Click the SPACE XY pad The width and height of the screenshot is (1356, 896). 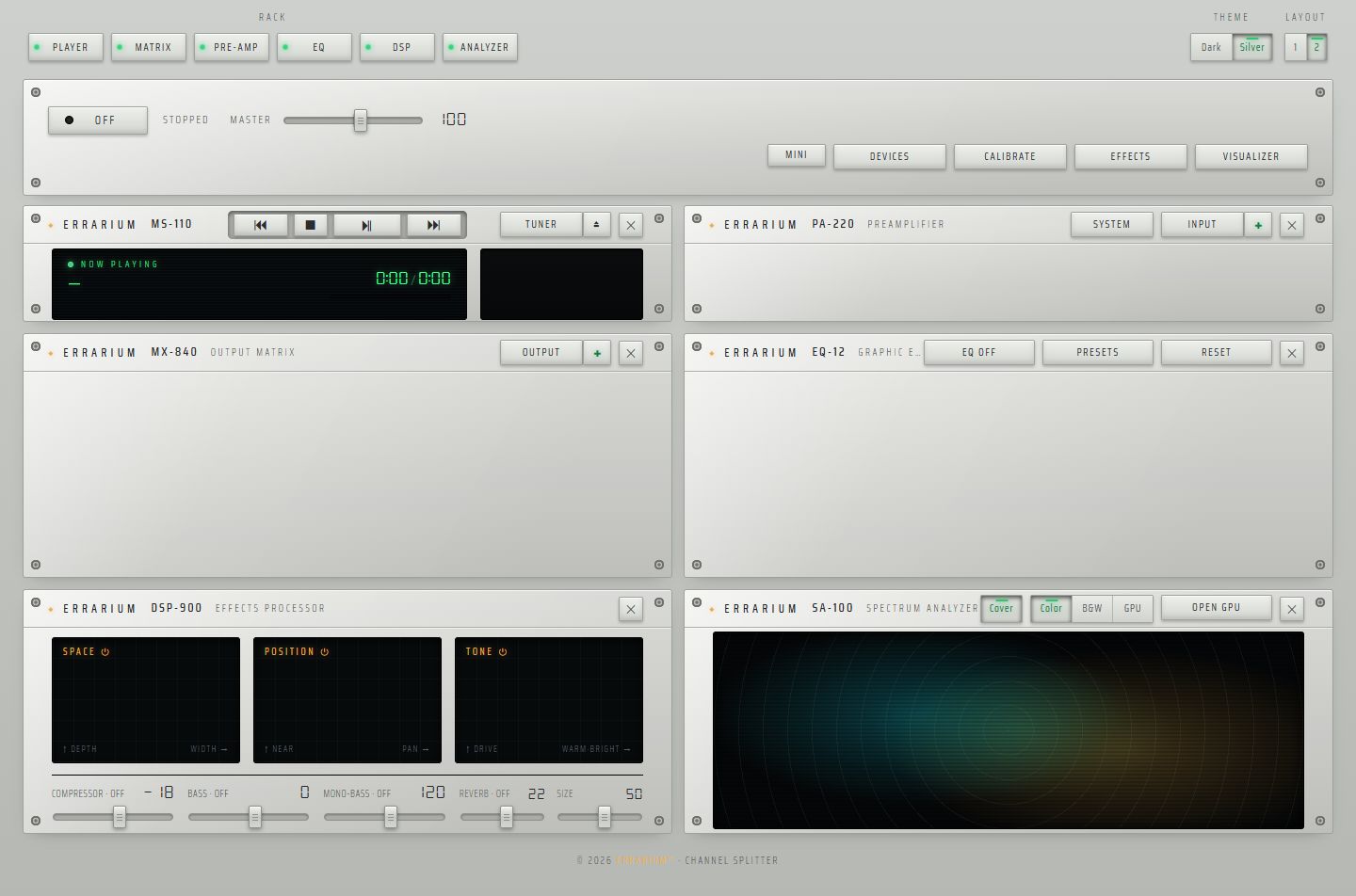[x=146, y=700]
